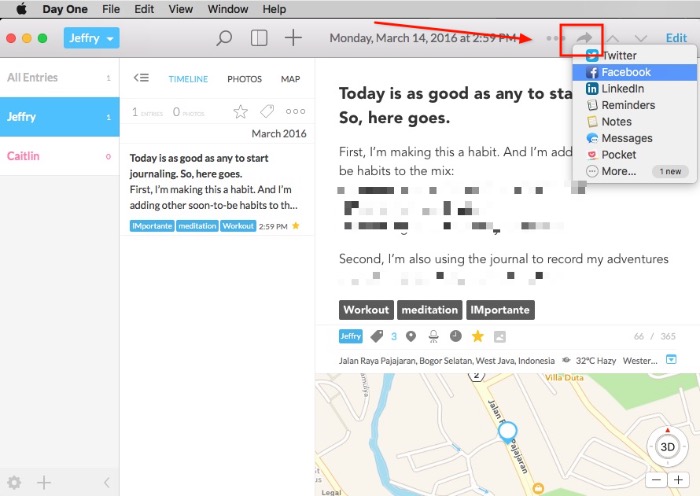Create new entry with plus icon

tap(293, 38)
